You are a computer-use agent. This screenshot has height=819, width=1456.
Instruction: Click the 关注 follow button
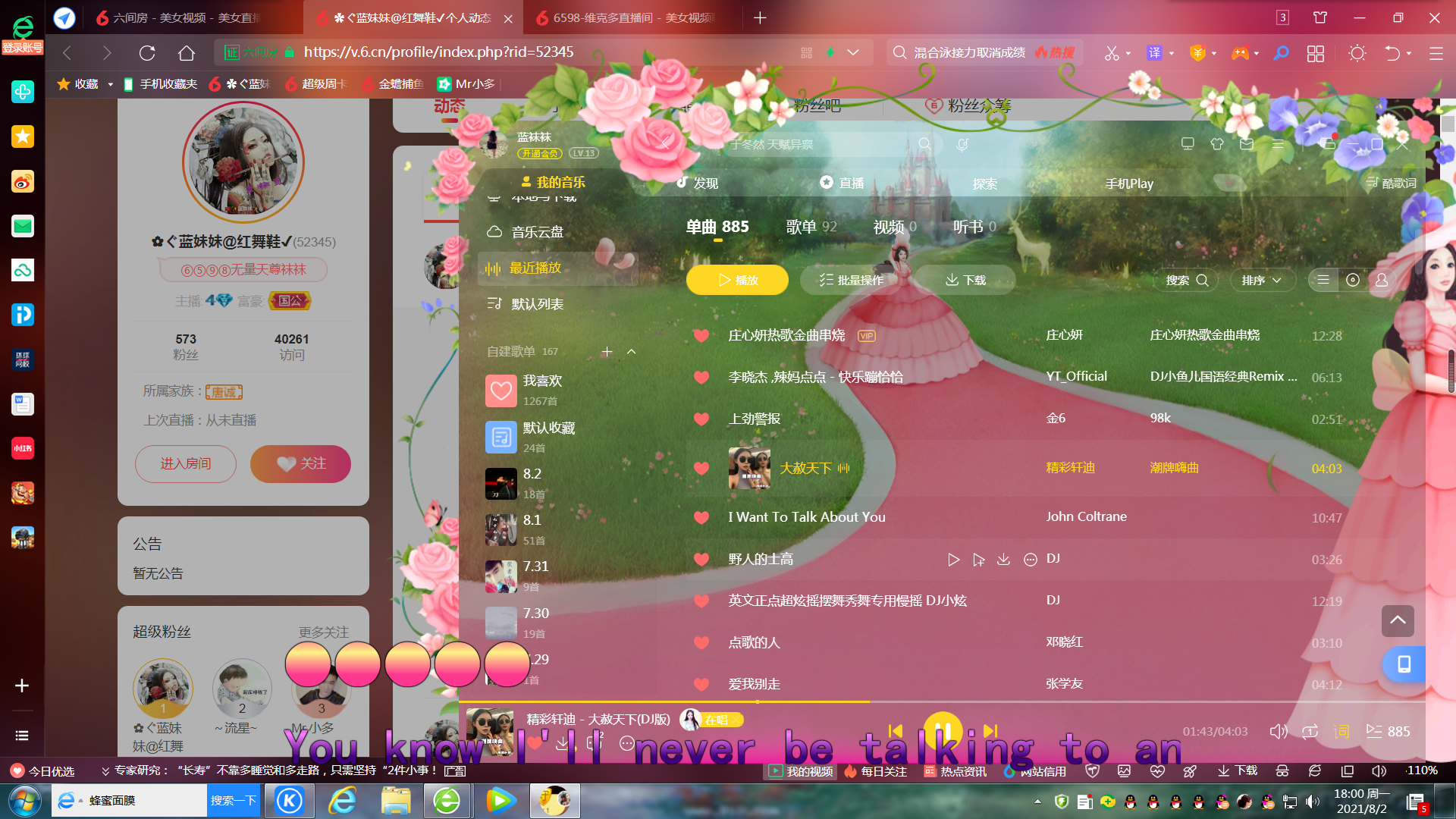(x=300, y=463)
